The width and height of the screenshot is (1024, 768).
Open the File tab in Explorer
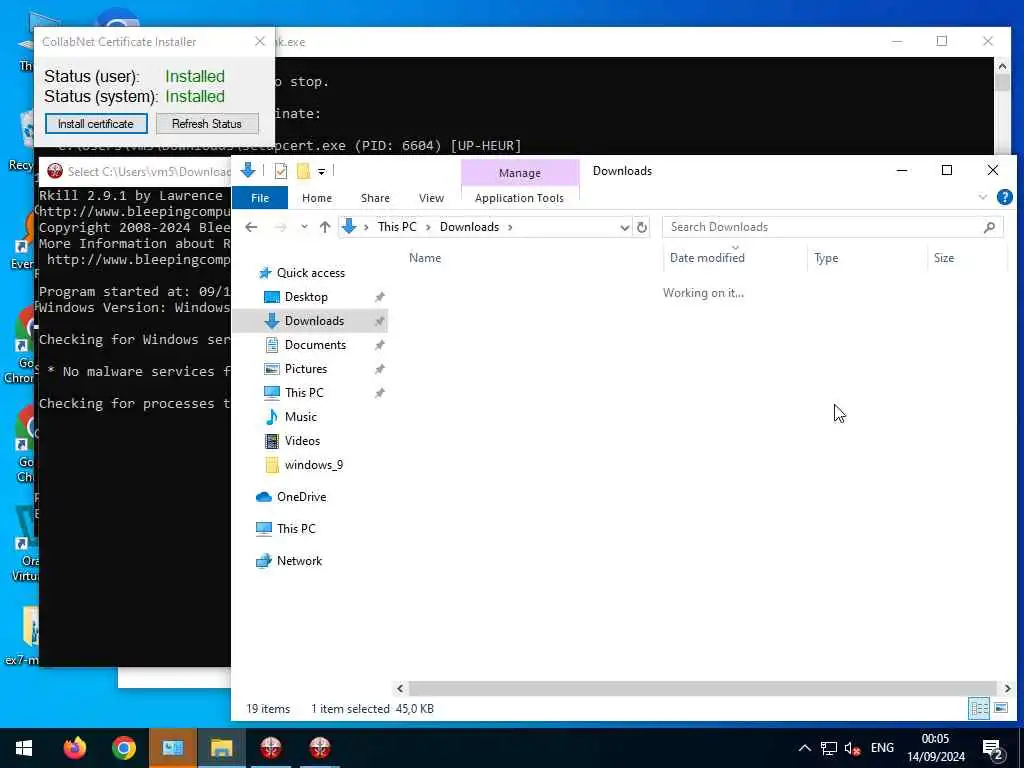click(260, 198)
